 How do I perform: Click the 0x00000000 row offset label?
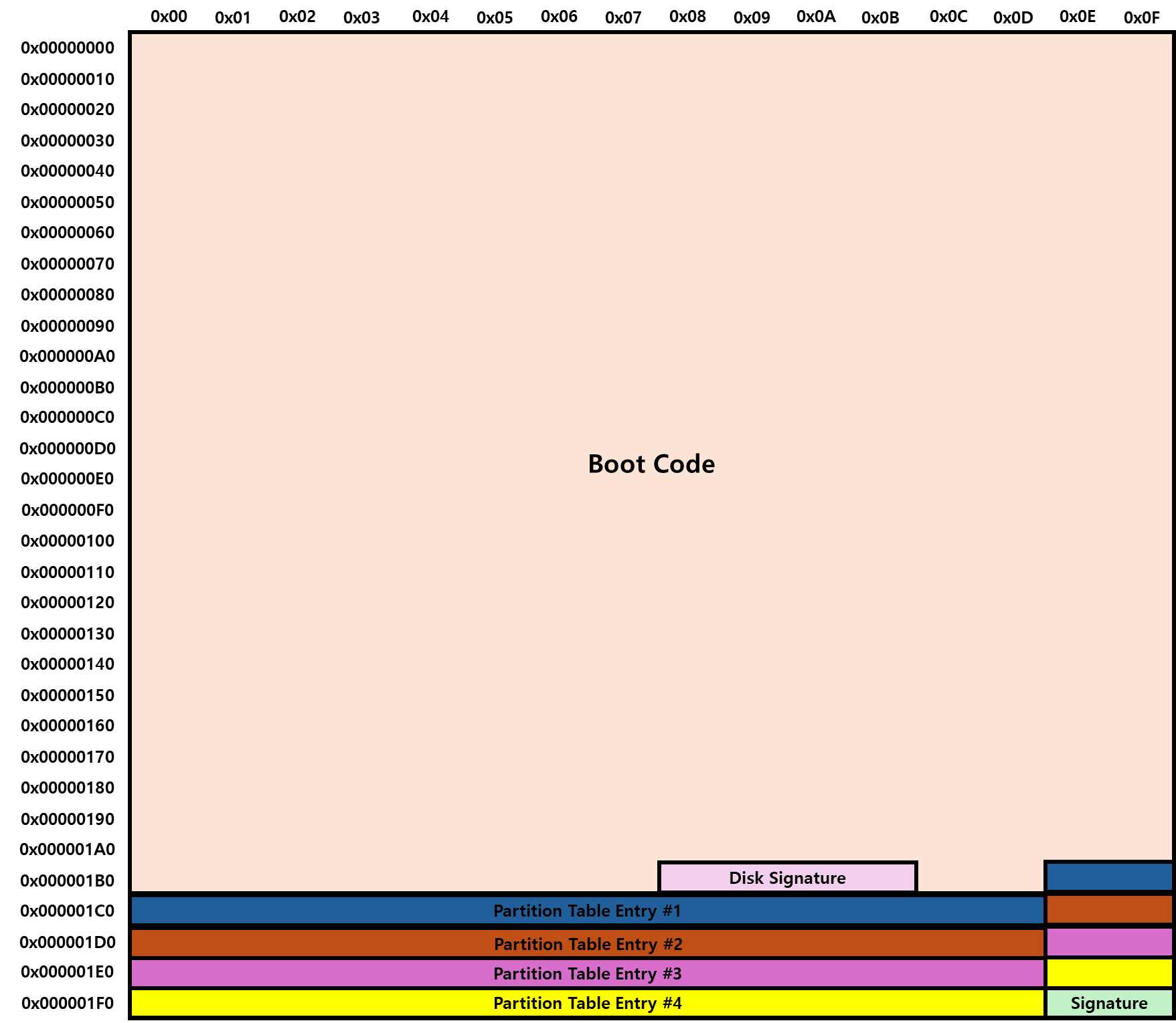pos(68,48)
